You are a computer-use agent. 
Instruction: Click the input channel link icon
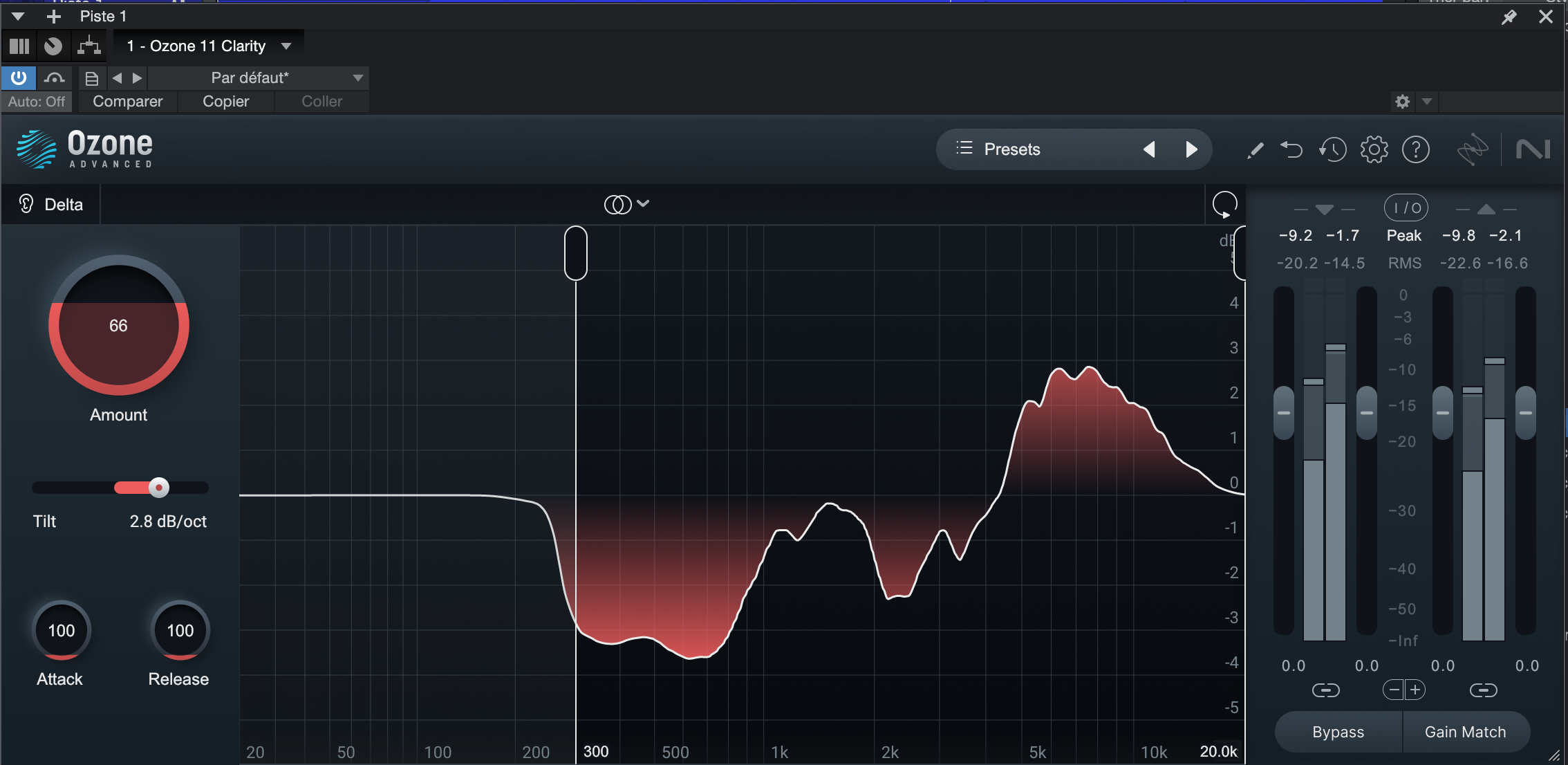click(1325, 690)
